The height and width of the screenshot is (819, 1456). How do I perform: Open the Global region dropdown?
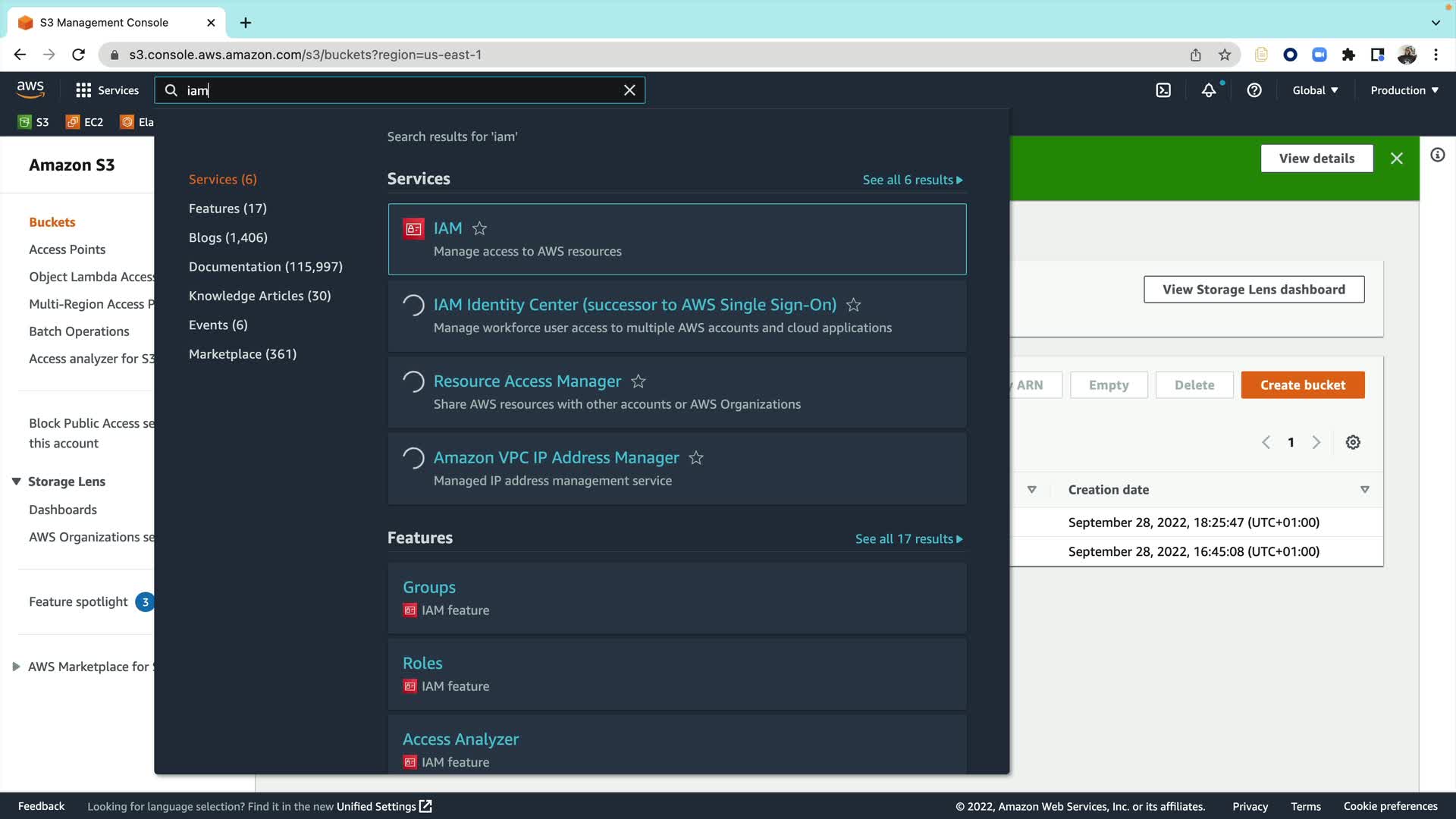[1315, 90]
